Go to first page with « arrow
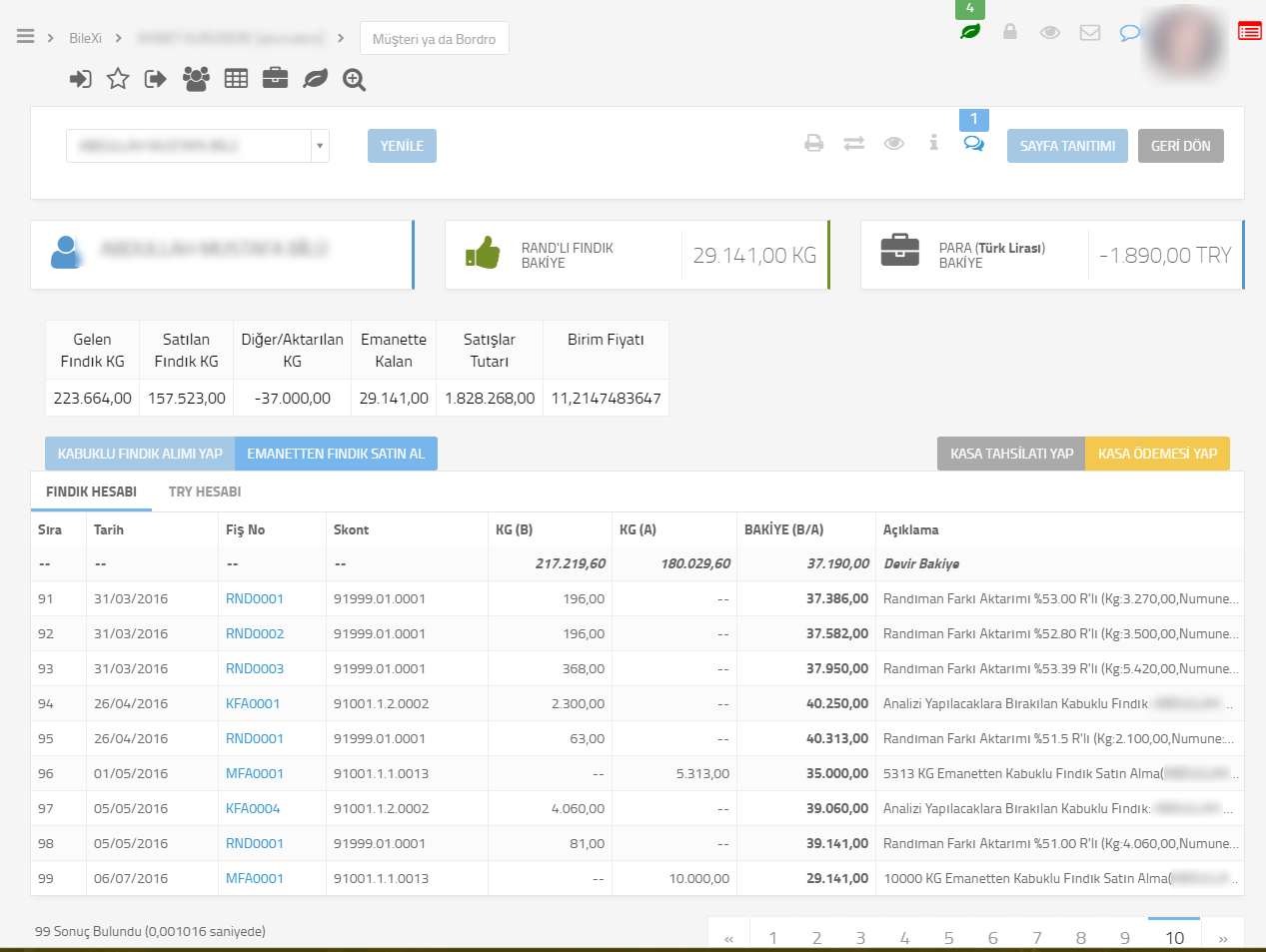The height and width of the screenshot is (952, 1266). (729, 937)
